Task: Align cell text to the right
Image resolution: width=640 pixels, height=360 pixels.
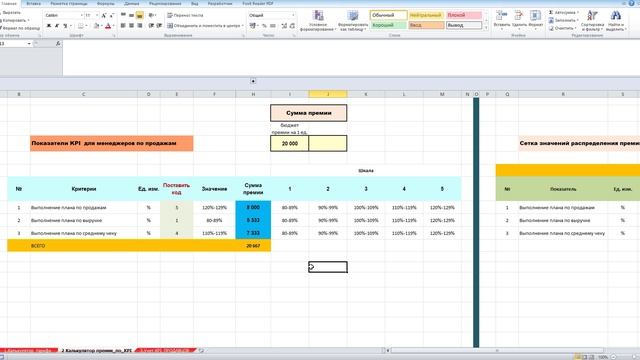Action: [x=140, y=26]
